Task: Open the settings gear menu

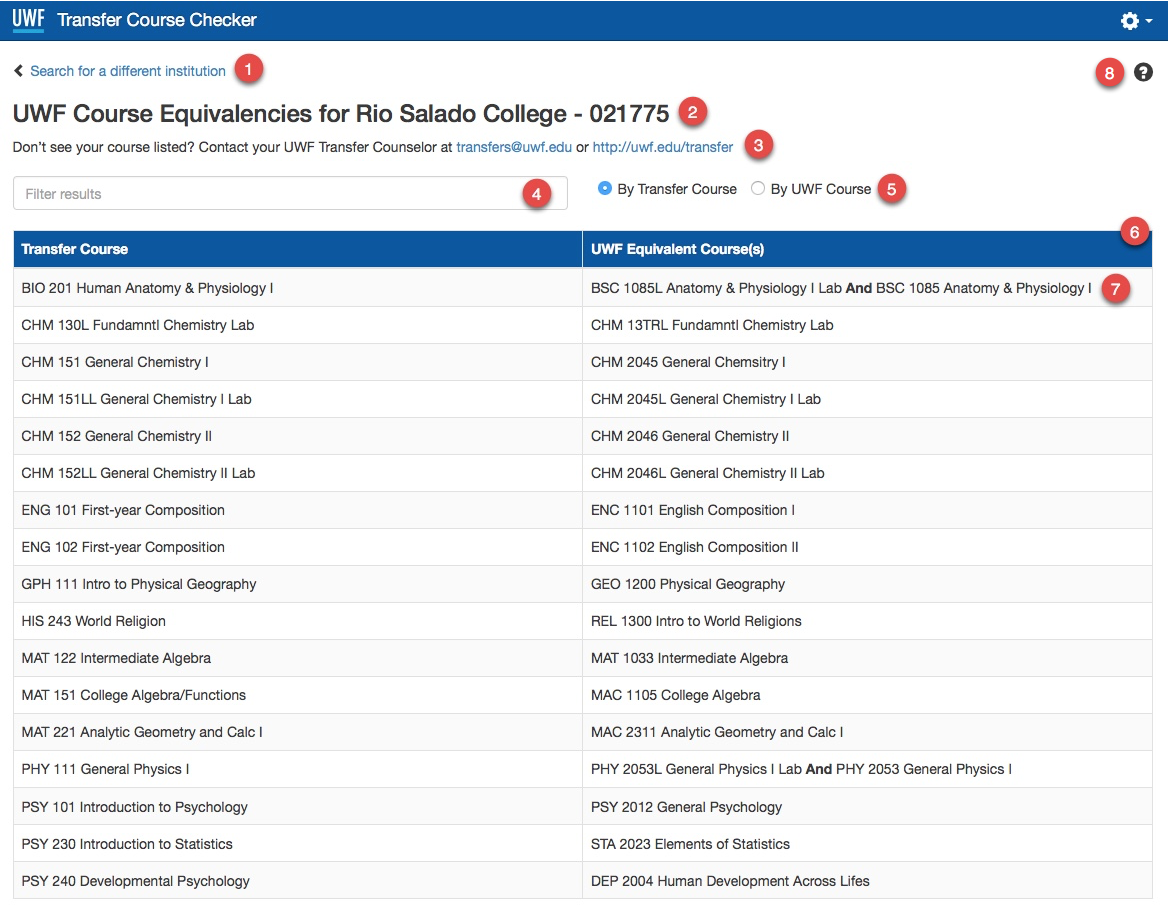Action: coord(1136,21)
